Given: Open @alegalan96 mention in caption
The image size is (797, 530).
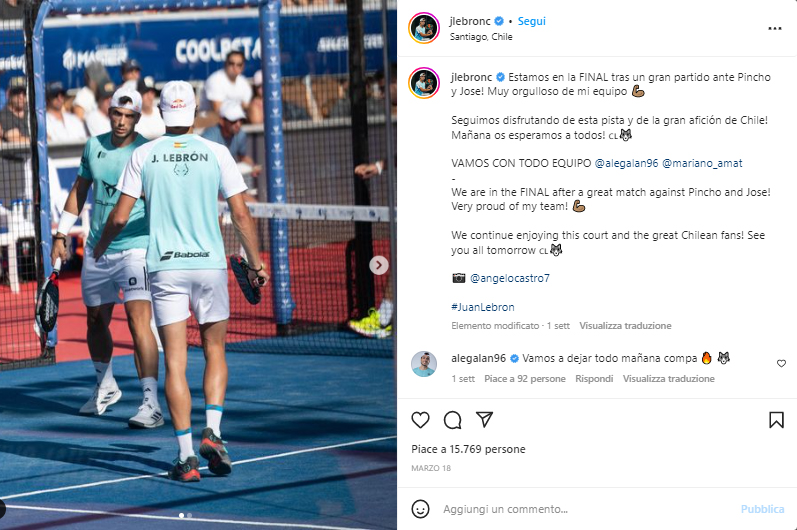Looking at the screenshot, I should tap(626, 163).
